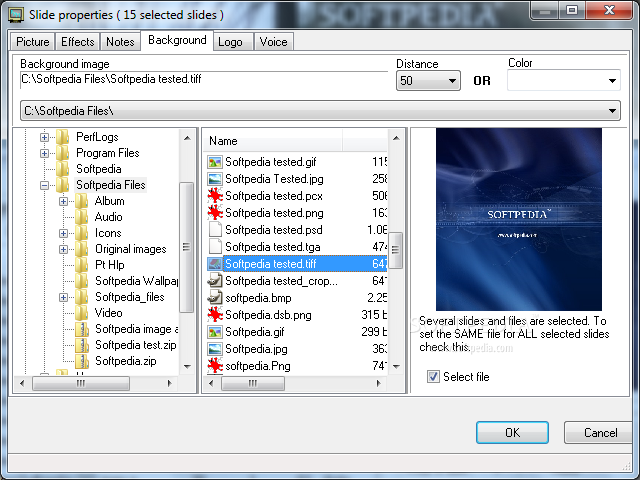The height and width of the screenshot is (480, 640).
Task: Select the file name Softpedia tested.pcx
Action: tap(274, 196)
